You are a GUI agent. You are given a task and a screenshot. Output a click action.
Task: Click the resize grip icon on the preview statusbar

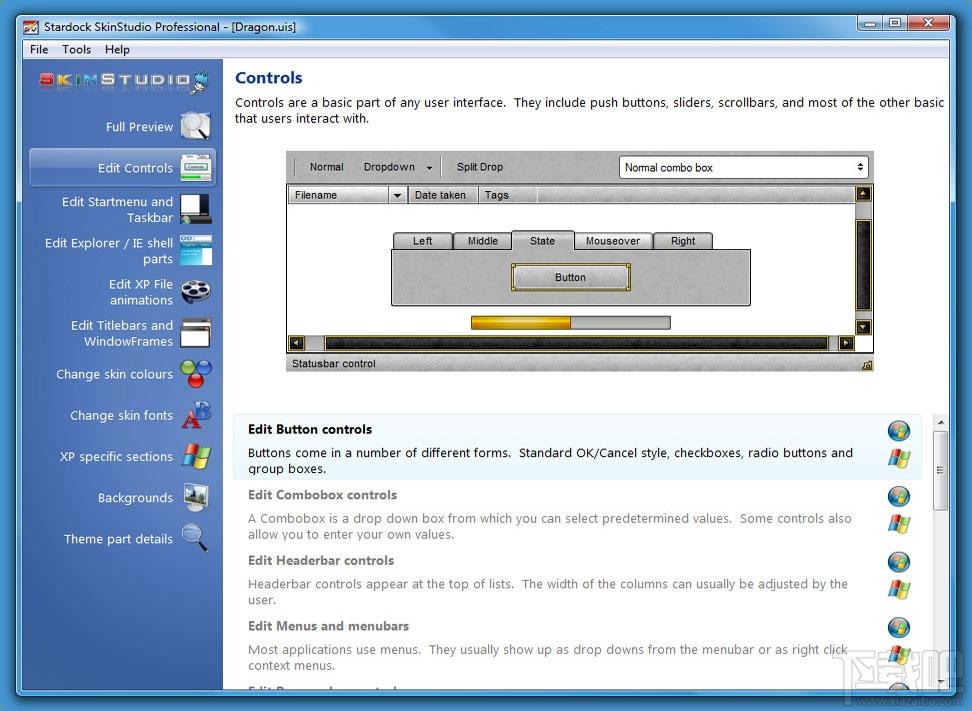point(867,365)
